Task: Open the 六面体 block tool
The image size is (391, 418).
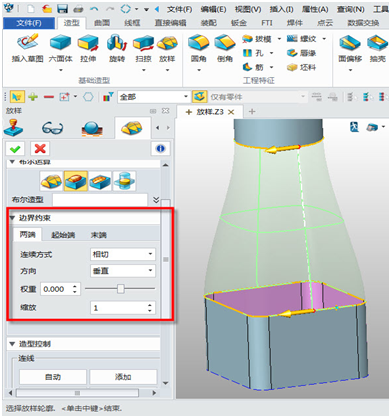Action: 60,50
